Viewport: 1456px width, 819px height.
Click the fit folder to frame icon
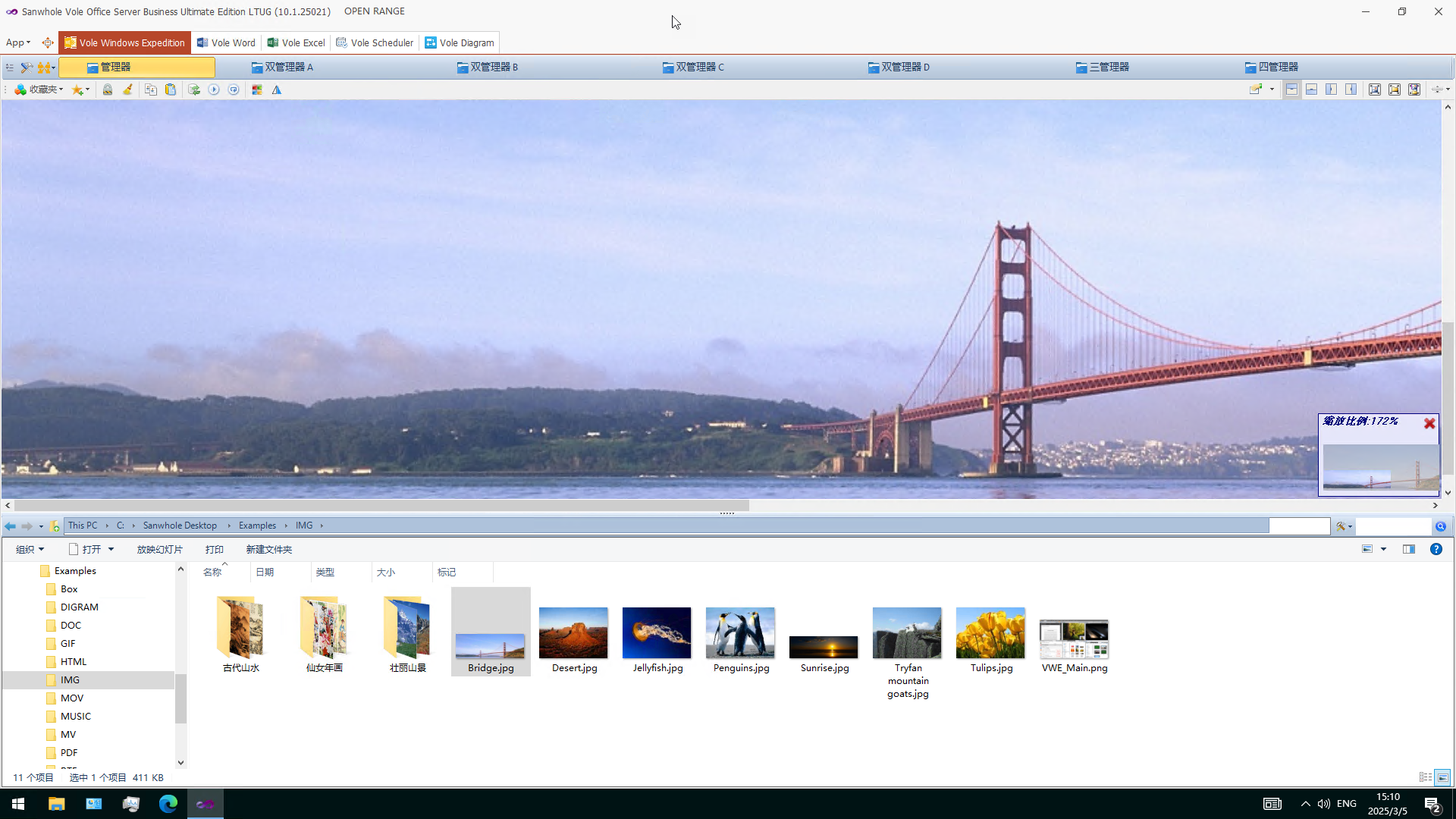click(1395, 89)
